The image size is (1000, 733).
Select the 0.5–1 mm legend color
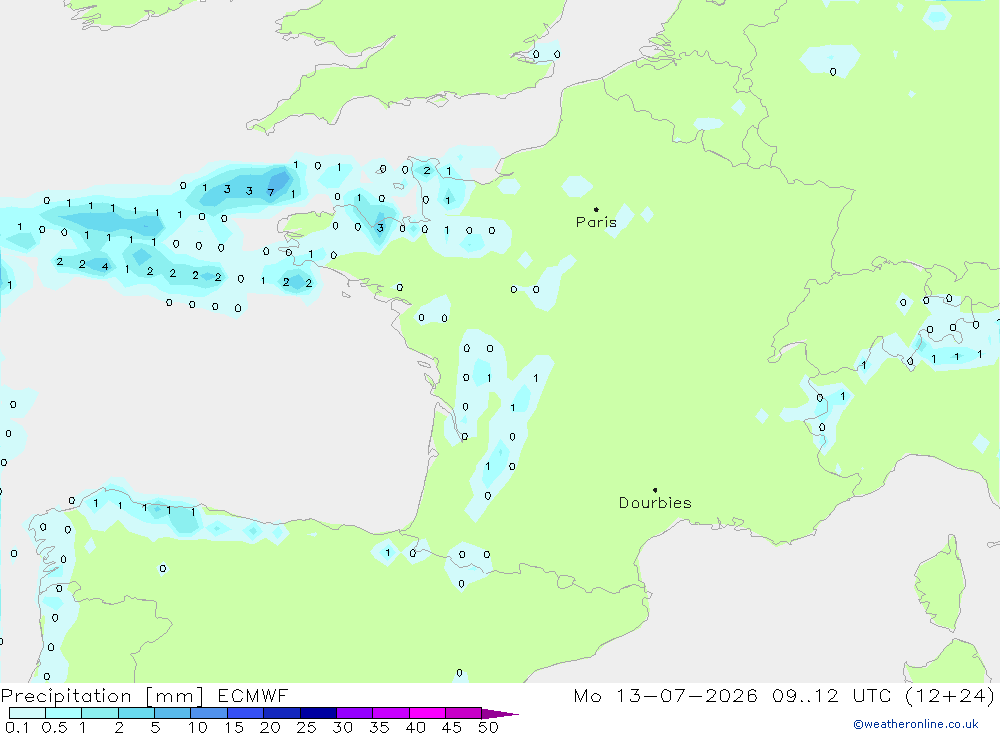pyautogui.click(x=63, y=713)
